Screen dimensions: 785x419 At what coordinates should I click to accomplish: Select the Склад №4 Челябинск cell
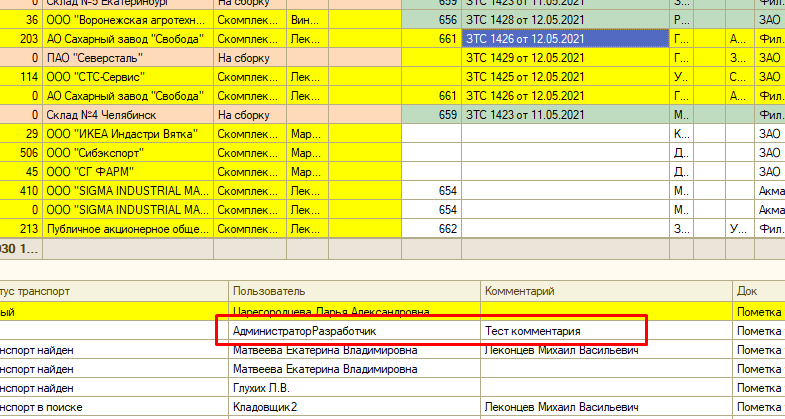pyautogui.click(x=128, y=115)
